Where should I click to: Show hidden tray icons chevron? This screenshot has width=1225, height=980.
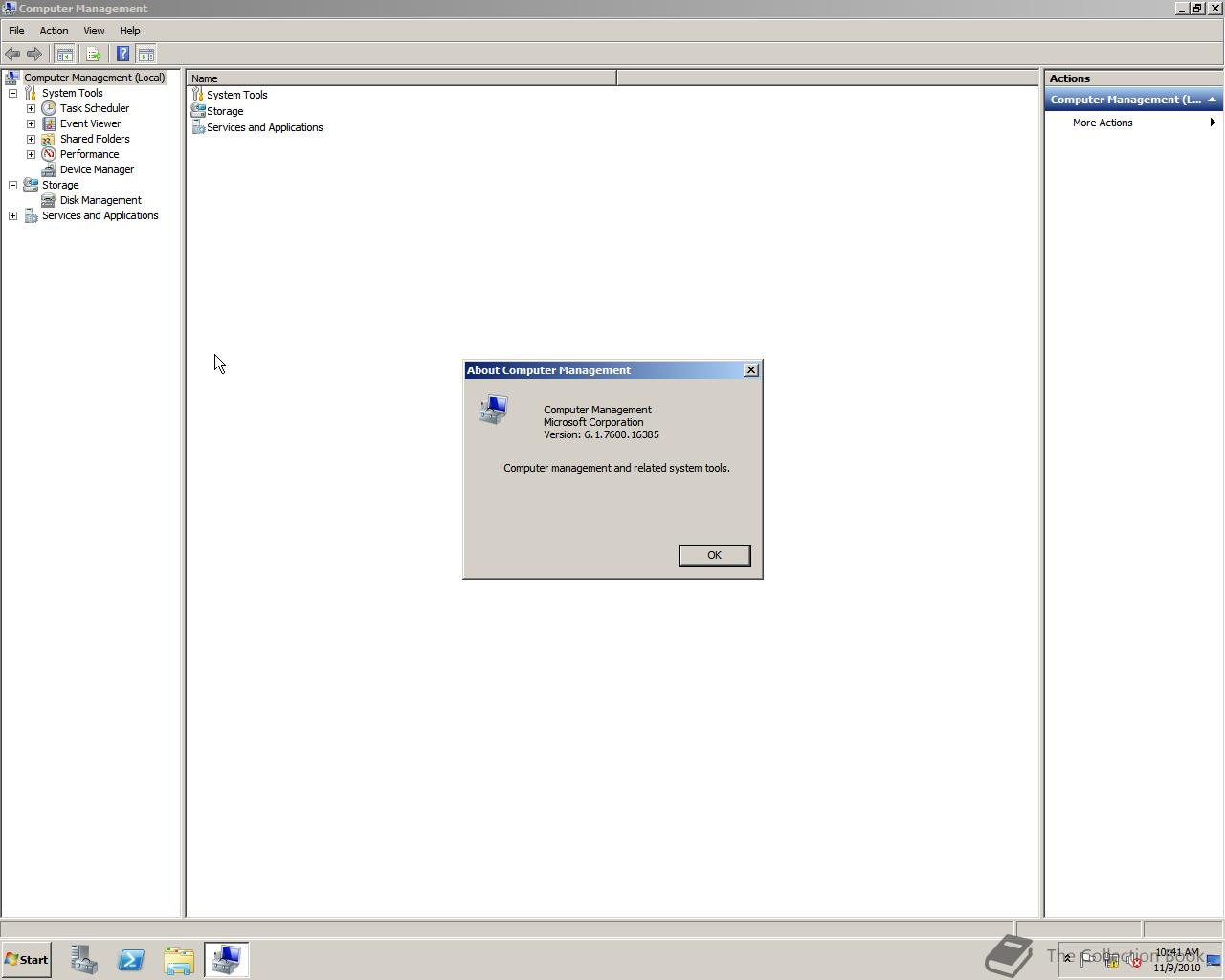coord(1068,960)
